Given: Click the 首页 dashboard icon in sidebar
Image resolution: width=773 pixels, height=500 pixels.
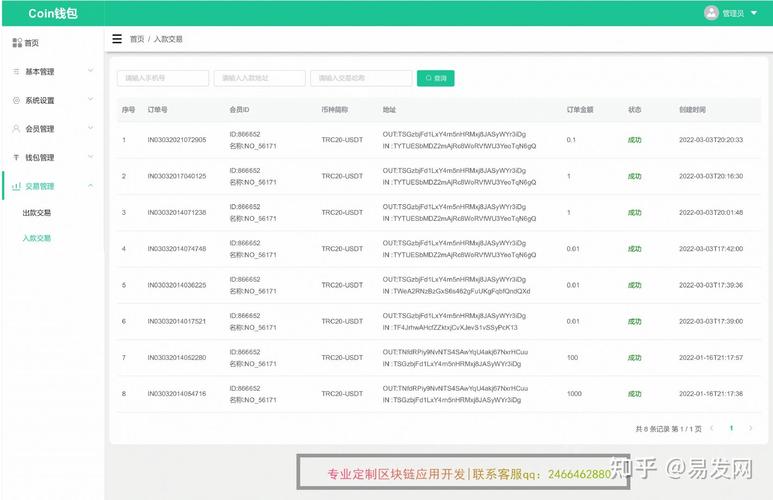Looking at the screenshot, I should coord(17,43).
